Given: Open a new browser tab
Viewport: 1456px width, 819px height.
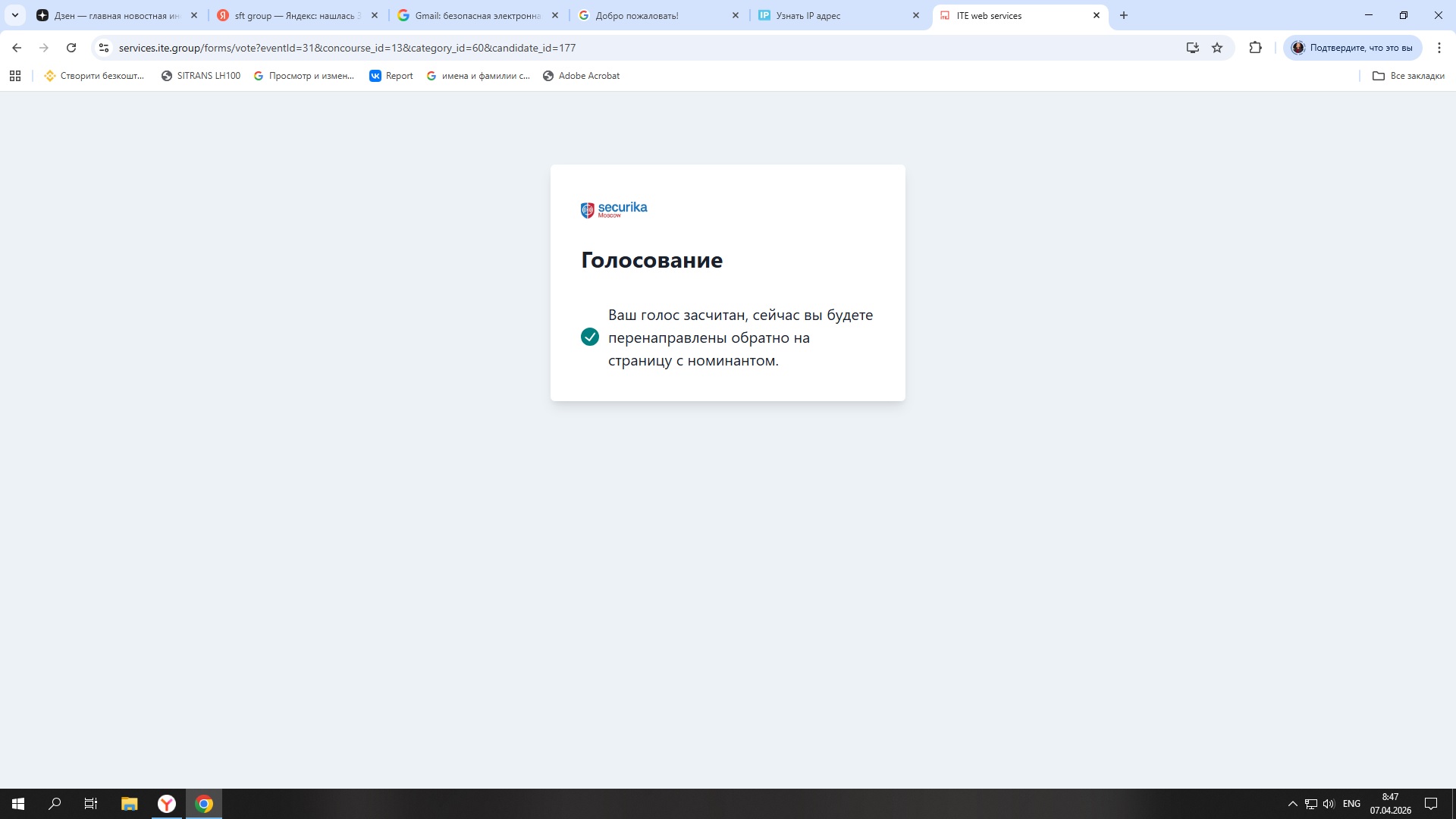Looking at the screenshot, I should (x=1124, y=15).
